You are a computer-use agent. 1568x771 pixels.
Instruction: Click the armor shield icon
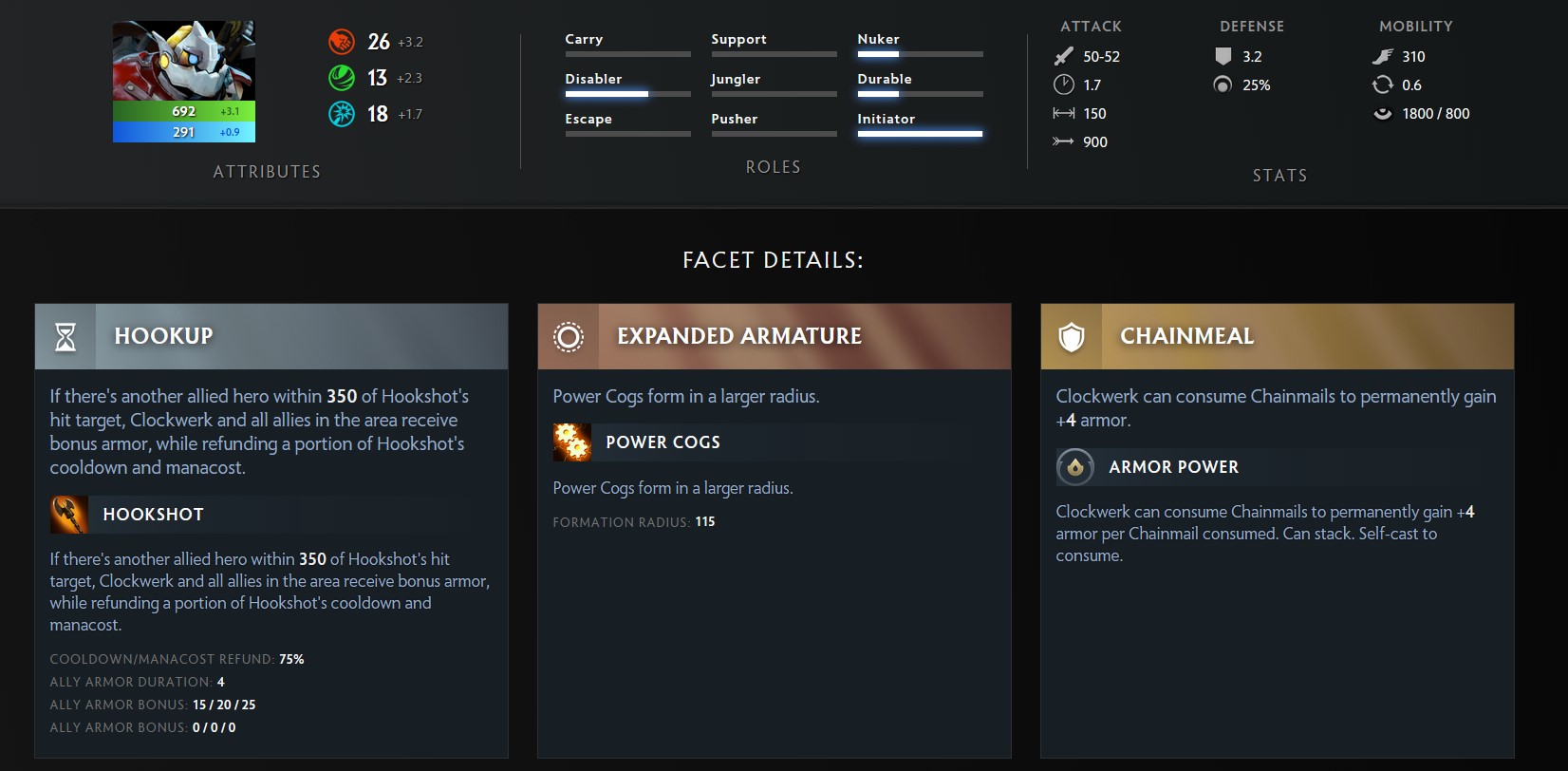point(1223,57)
